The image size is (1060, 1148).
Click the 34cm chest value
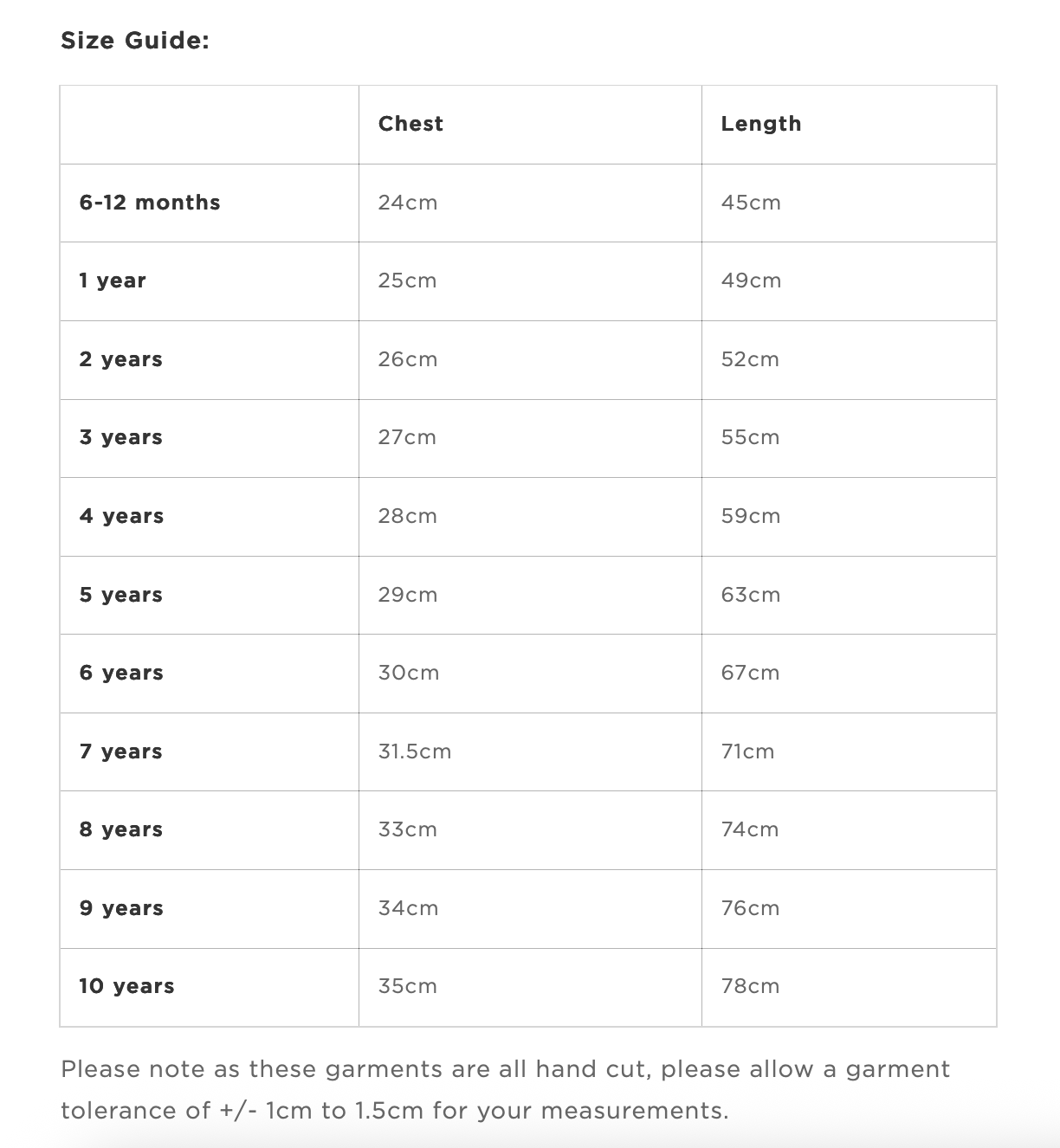click(408, 908)
